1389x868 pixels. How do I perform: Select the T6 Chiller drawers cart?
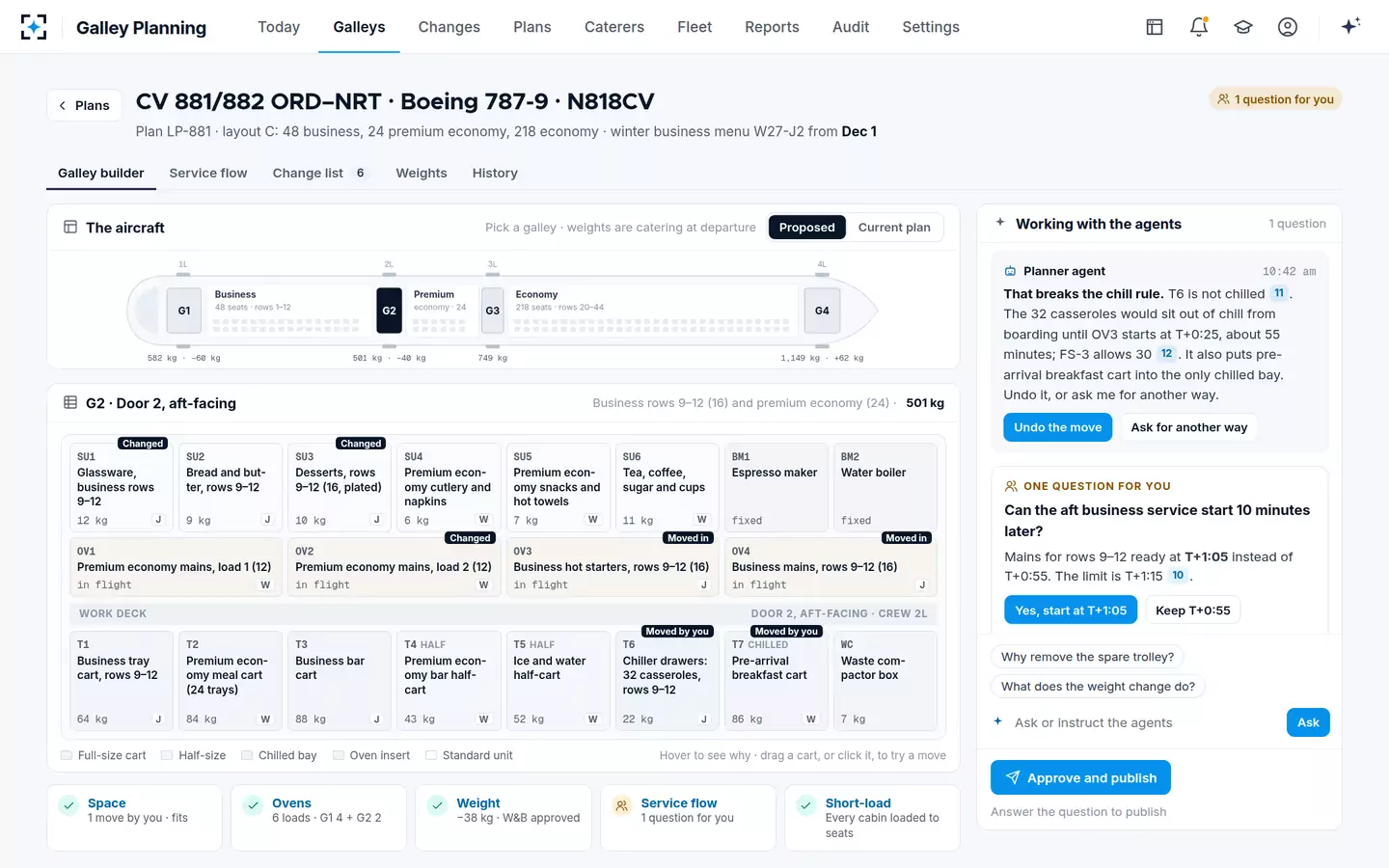pyautogui.click(x=667, y=681)
